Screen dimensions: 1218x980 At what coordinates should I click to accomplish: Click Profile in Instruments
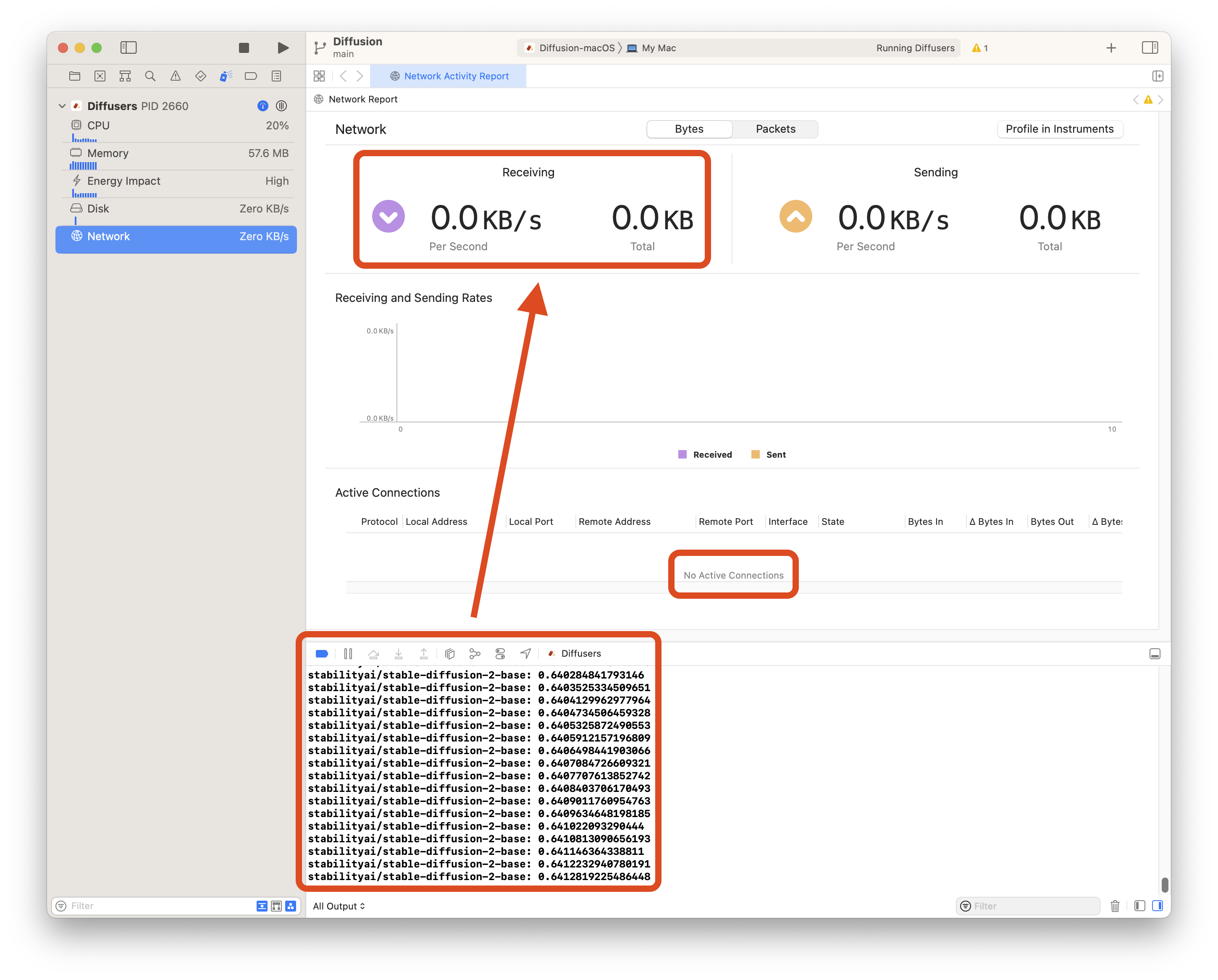[1060, 129]
